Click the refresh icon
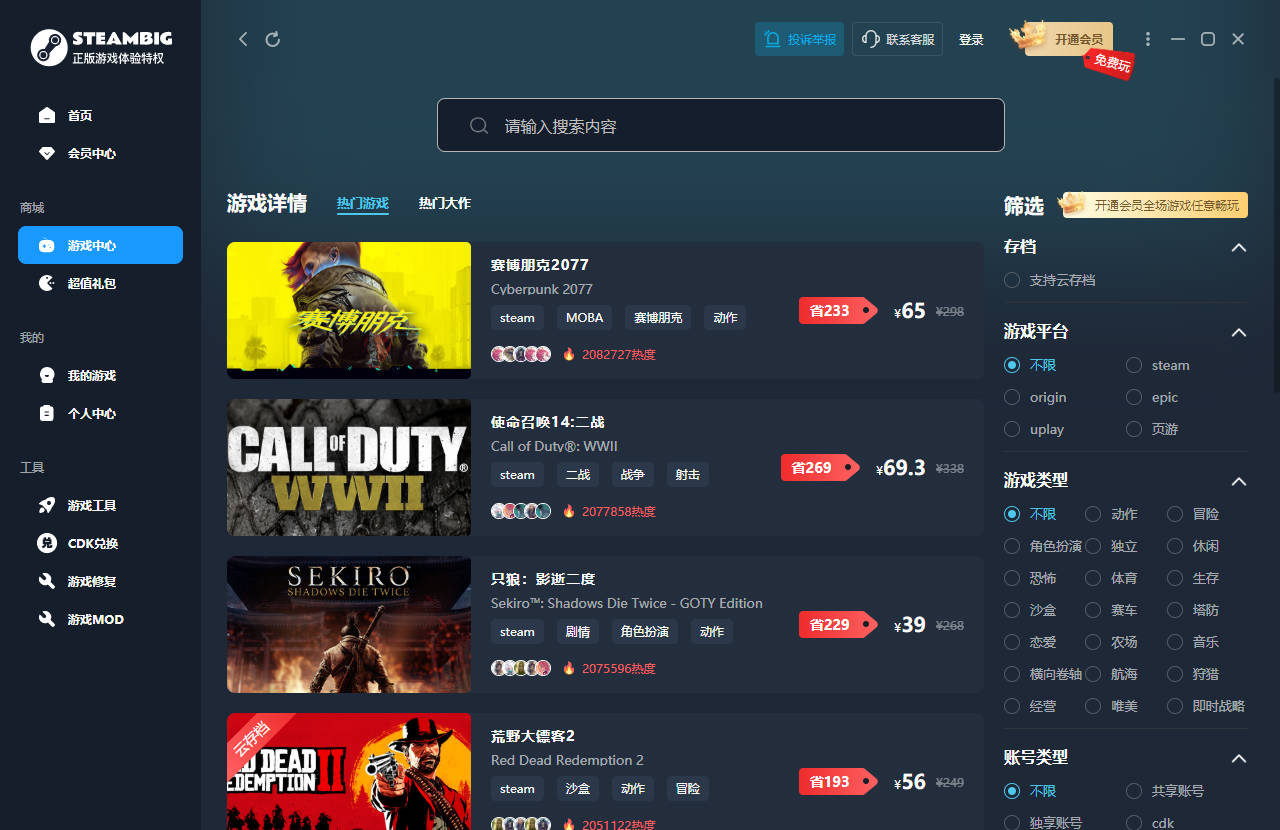The image size is (1280, 830). pos(273,39)
